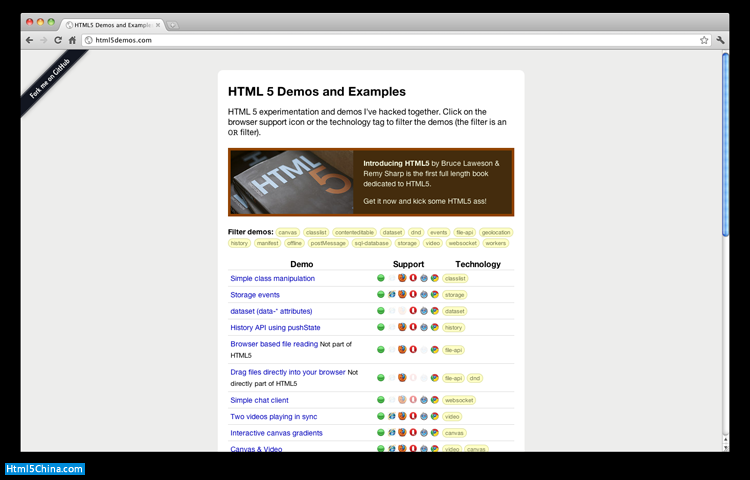The image size is (750, 480).
Task: Bookmark this page with the star icon
Action: click(704, 40)
